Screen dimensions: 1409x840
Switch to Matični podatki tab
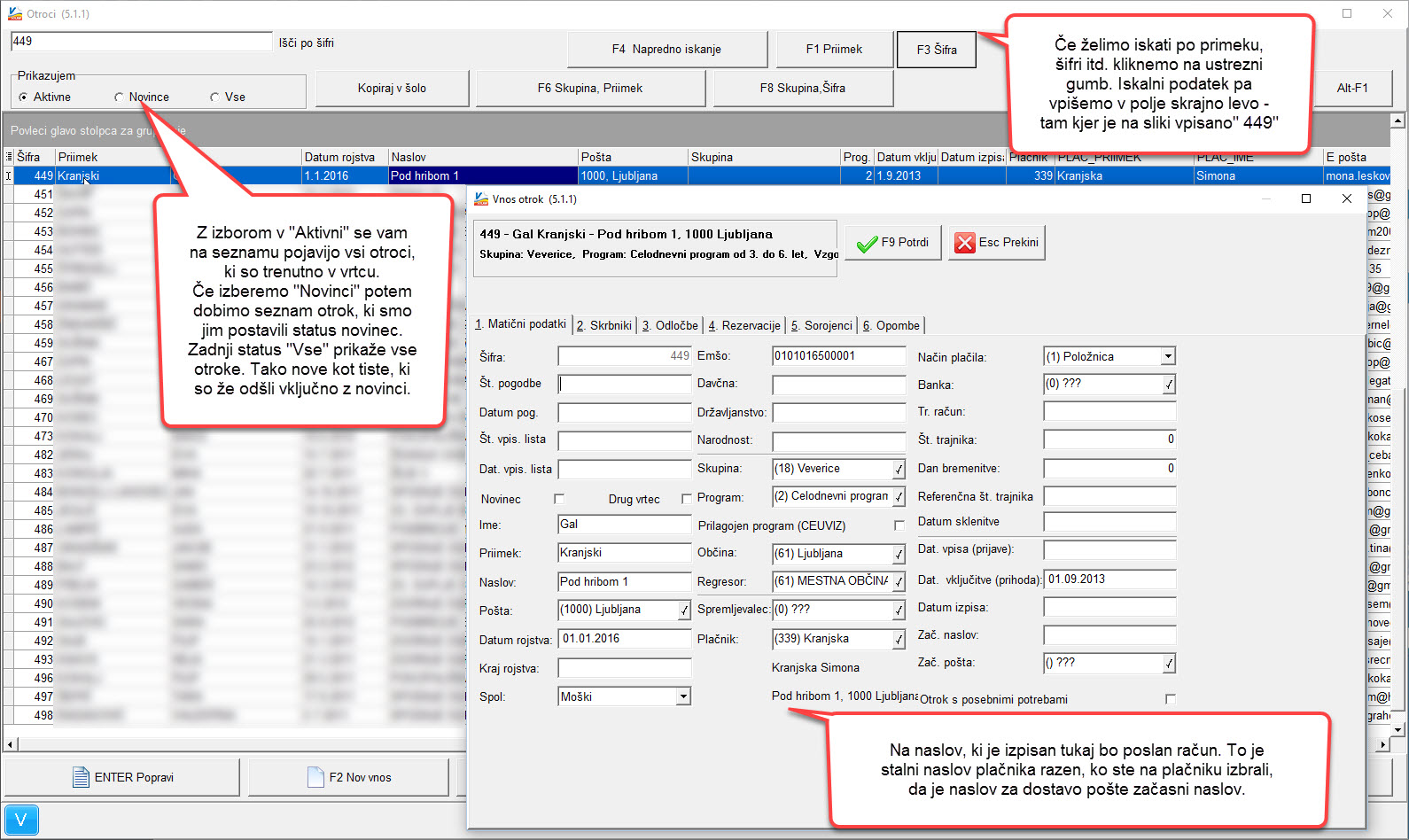tap(521, 324)
